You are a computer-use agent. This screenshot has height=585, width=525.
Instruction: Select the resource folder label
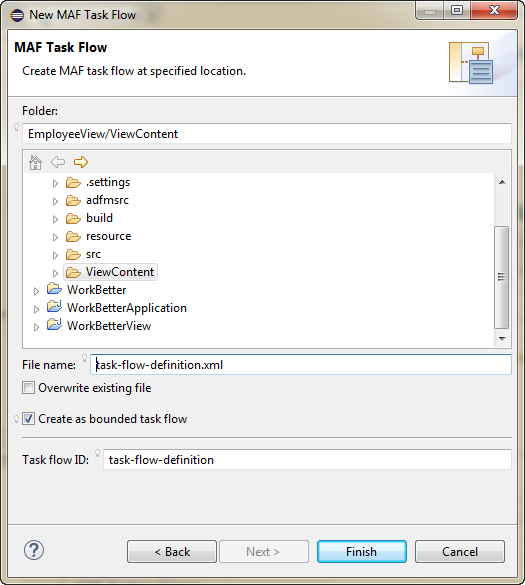tap(108, 236)
